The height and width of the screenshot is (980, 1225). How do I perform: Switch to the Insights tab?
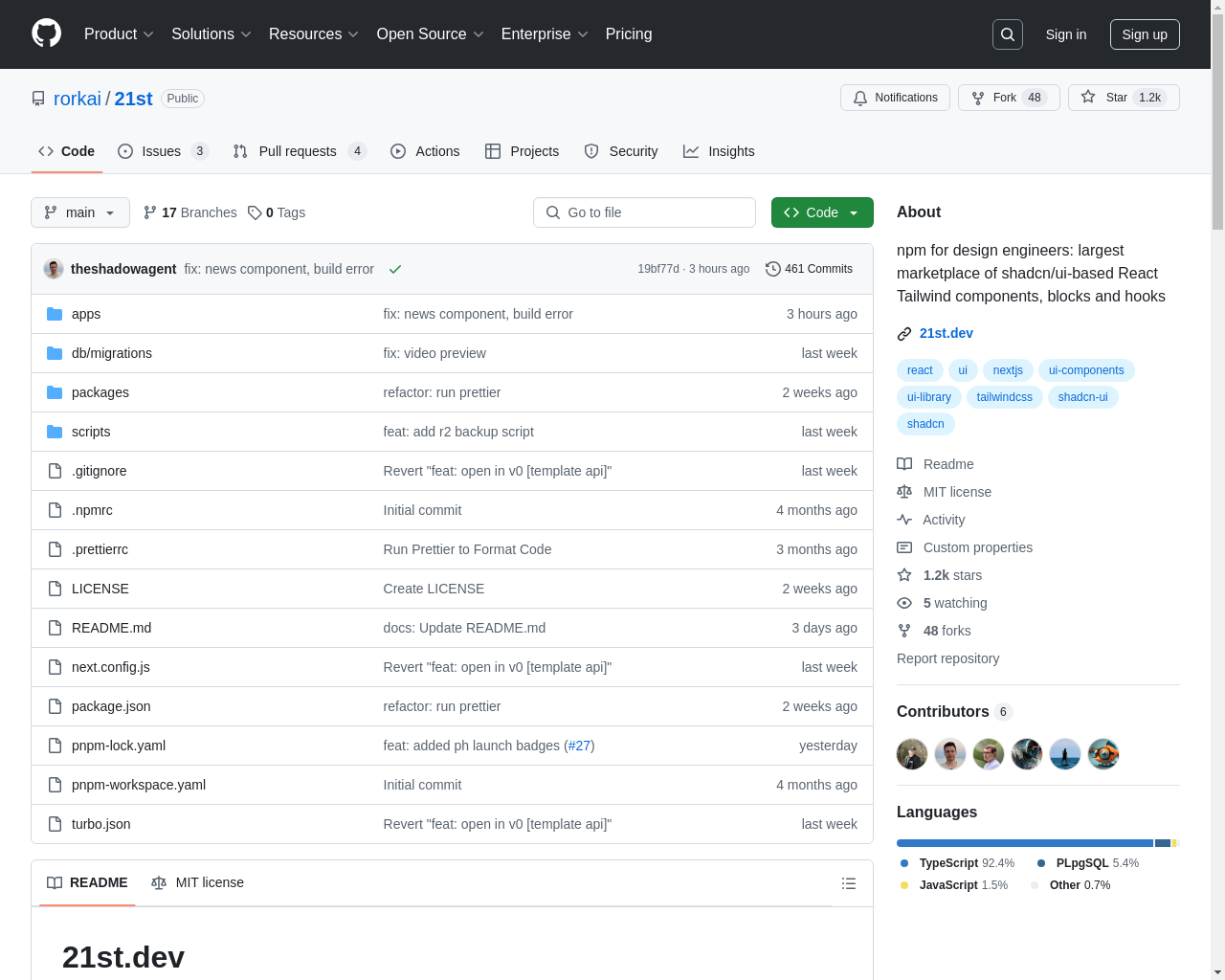(719, 151)
